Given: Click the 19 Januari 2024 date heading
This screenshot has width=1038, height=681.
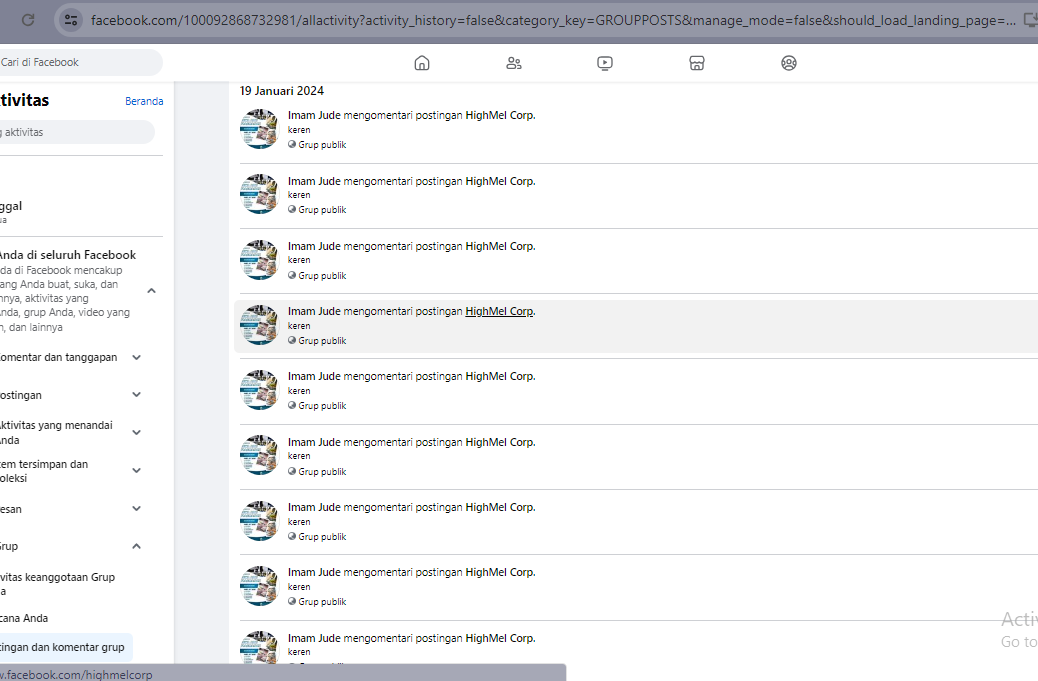Looking at the screenshot, I should click(x=282, y=91).
